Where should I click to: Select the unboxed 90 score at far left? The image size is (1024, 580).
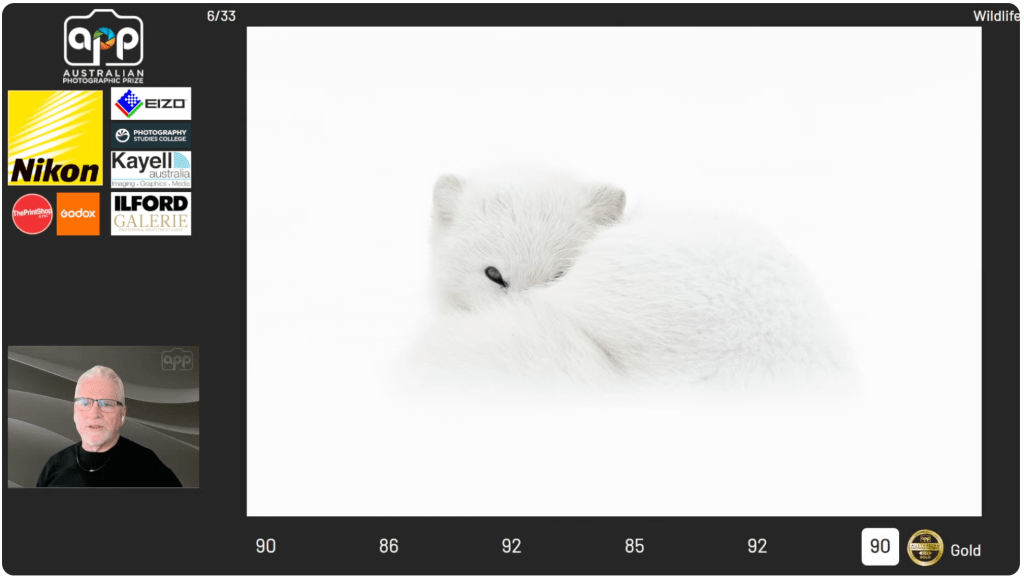pyautogui.click(x=265, y=546)
